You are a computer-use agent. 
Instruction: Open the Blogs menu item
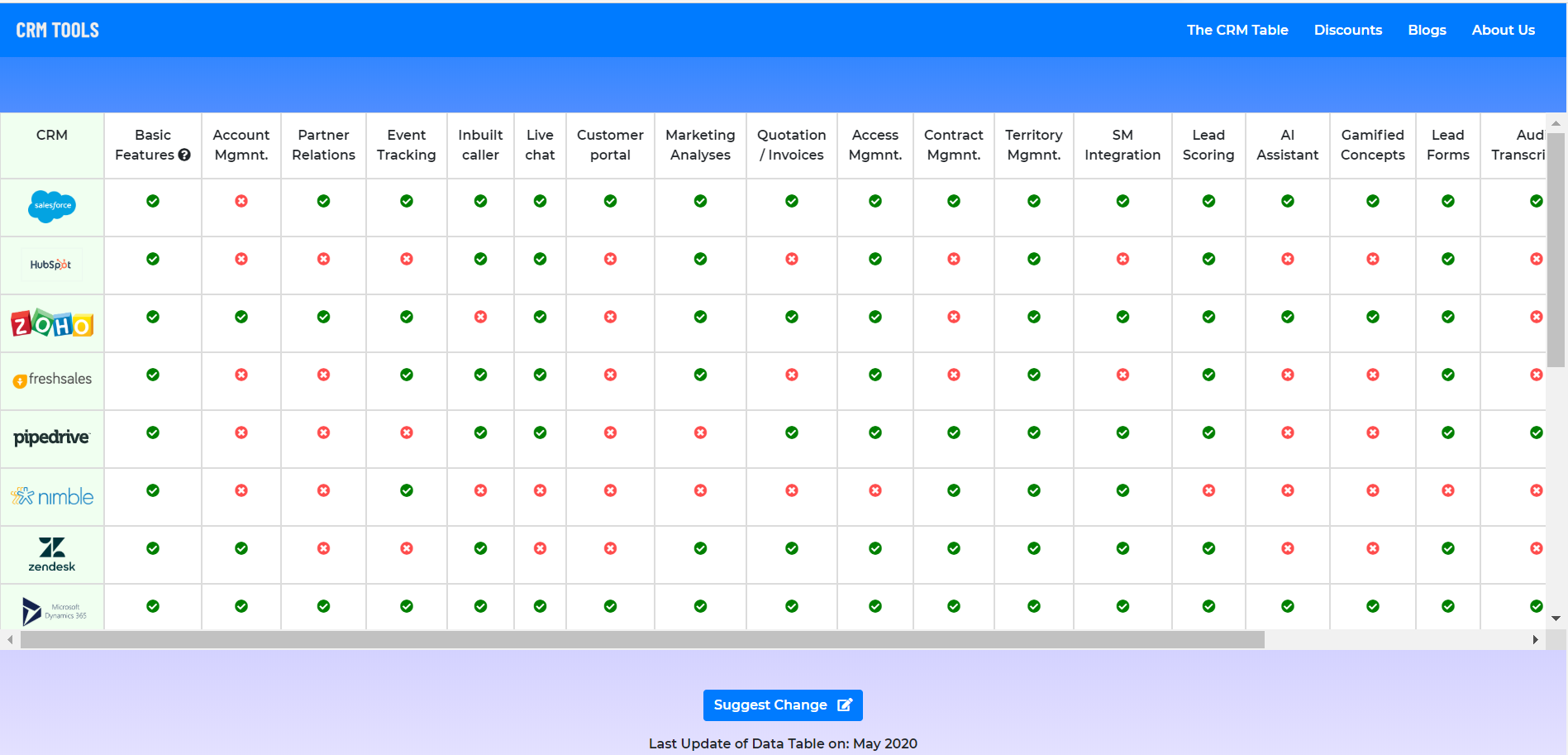1427,30
